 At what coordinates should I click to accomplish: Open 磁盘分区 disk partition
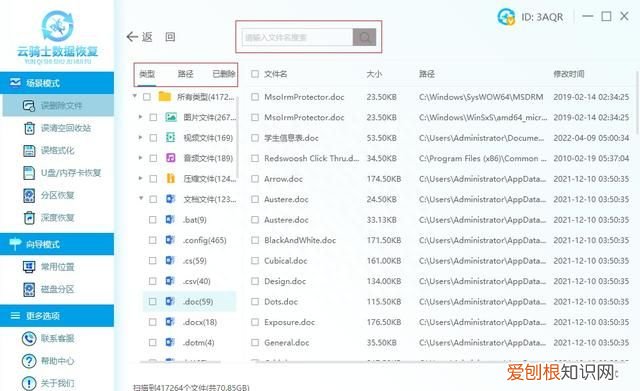click(49, 289)
